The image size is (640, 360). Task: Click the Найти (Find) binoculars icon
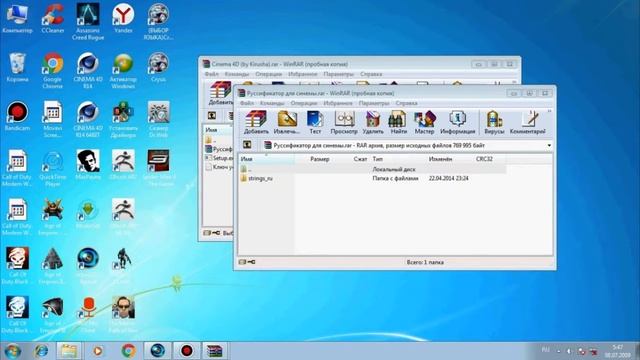click(x=398, y=122)
